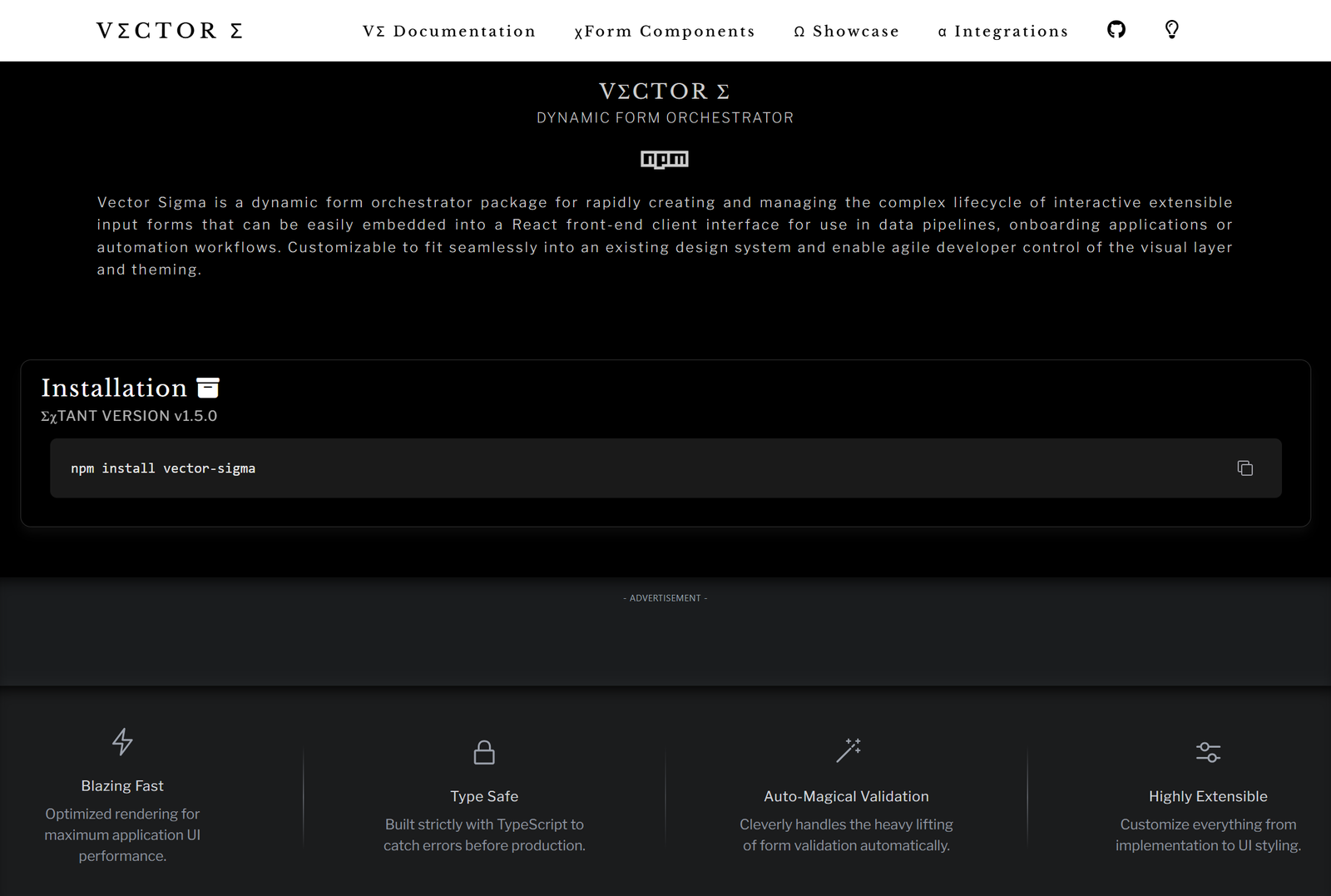Click the npm logo badge

click(x=665, y=159)
